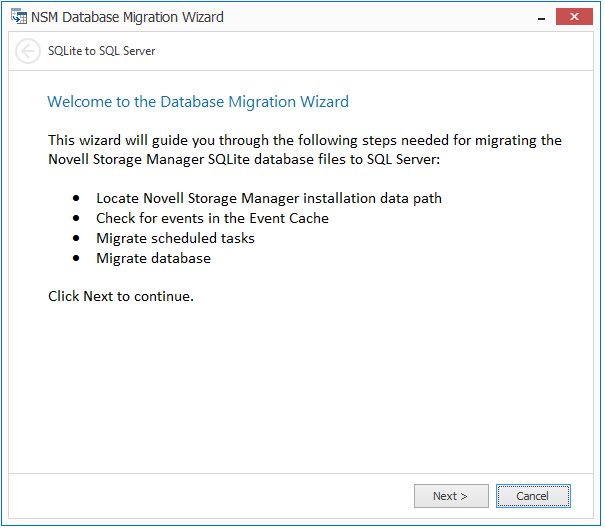
Task: Click the 'Welcome to the Database Migration Wizard' heading
Action: click(198, 102)
